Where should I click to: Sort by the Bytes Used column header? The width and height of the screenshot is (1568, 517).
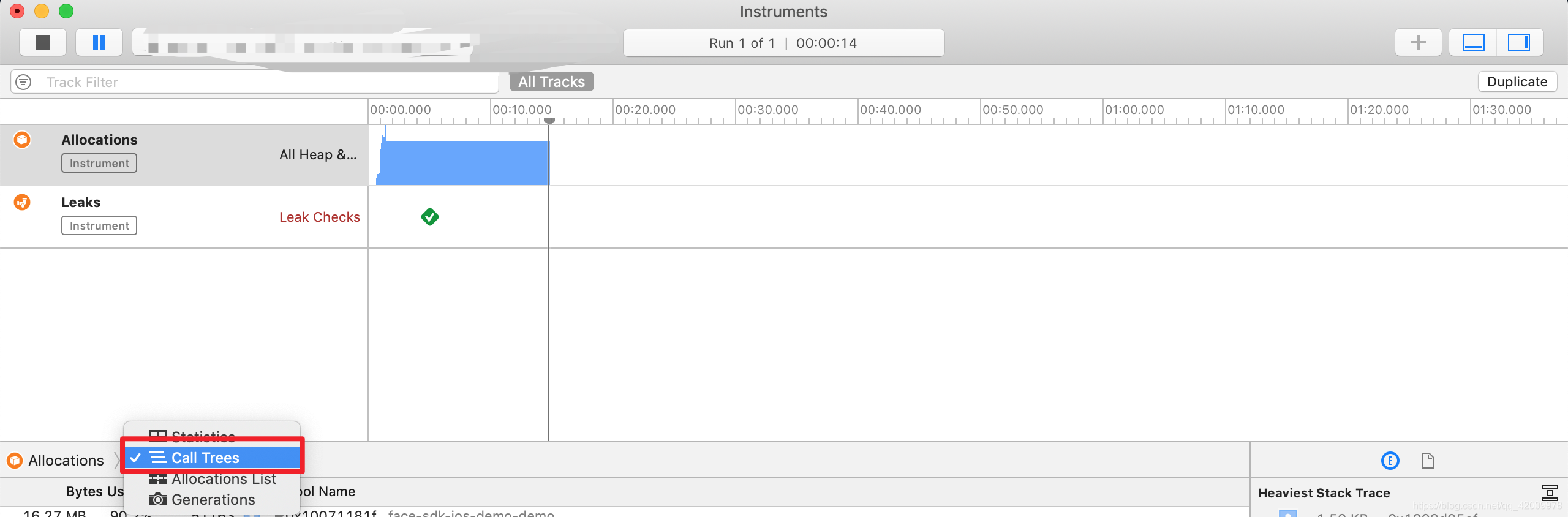(95, 492)
